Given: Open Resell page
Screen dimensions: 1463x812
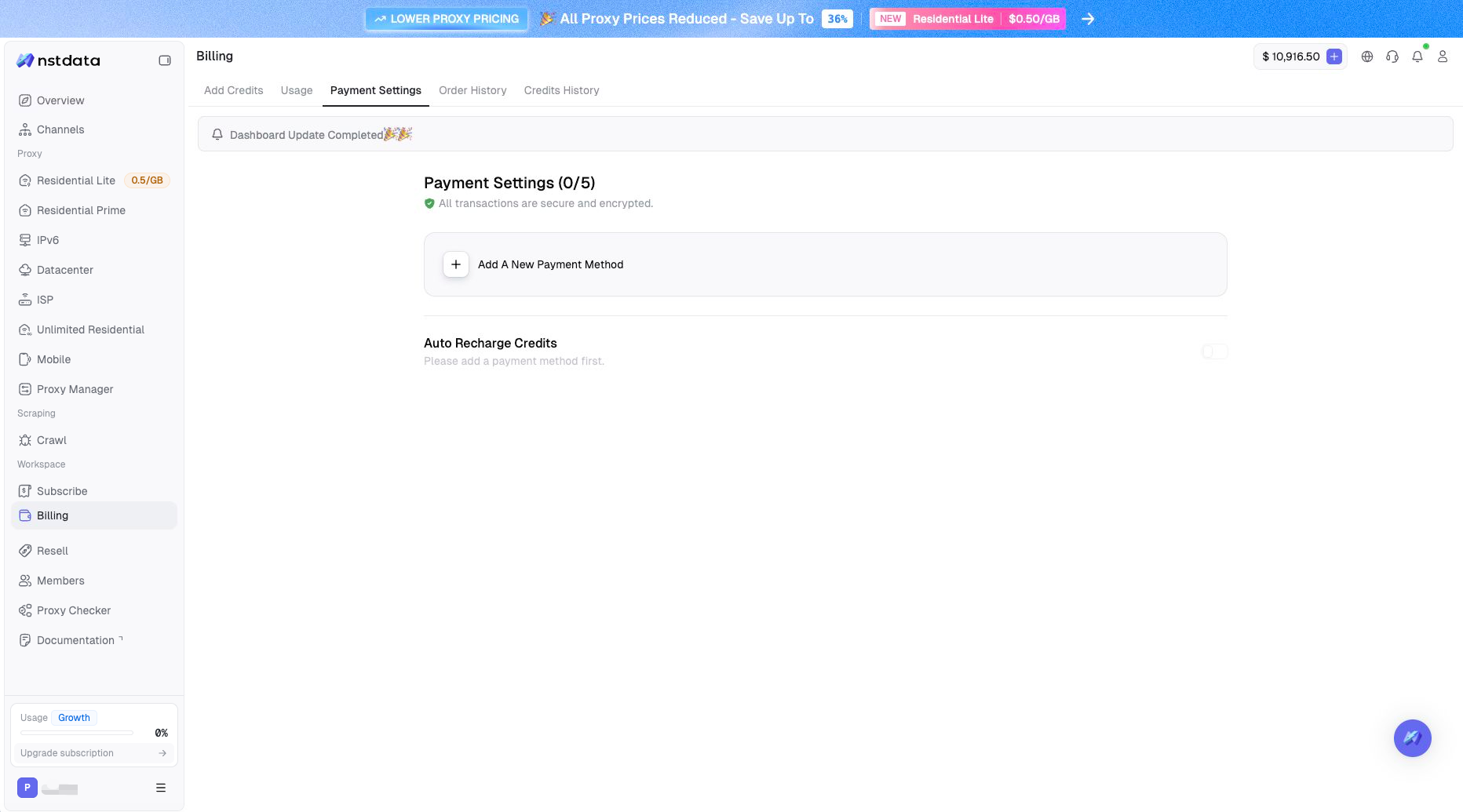Looking at the screenshot, I should 94,551.
